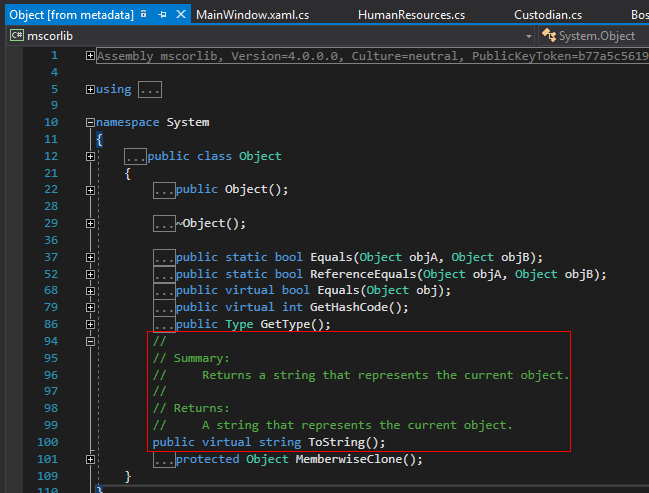Expand the collapsed using directives
The height and width of the screenshot is (493, 649).
pos(91,89)
